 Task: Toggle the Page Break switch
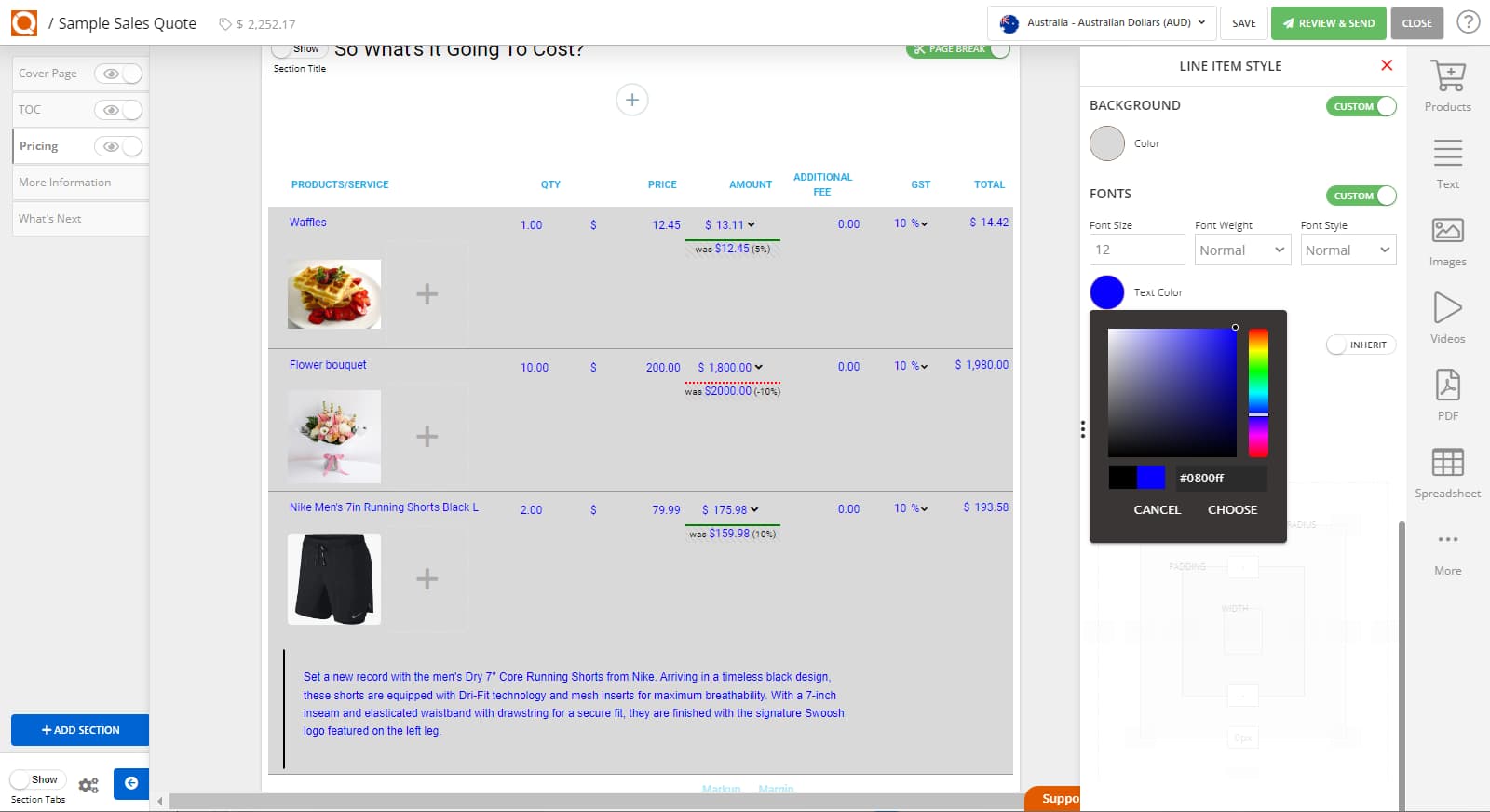tap(958, 49)
